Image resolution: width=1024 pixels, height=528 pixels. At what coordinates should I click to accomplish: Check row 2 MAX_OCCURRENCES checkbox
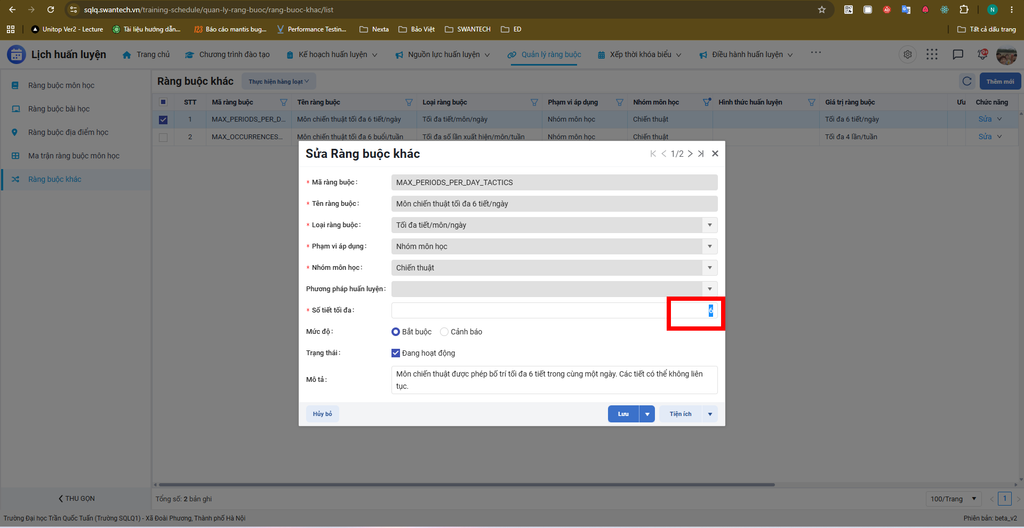(163, 137)
